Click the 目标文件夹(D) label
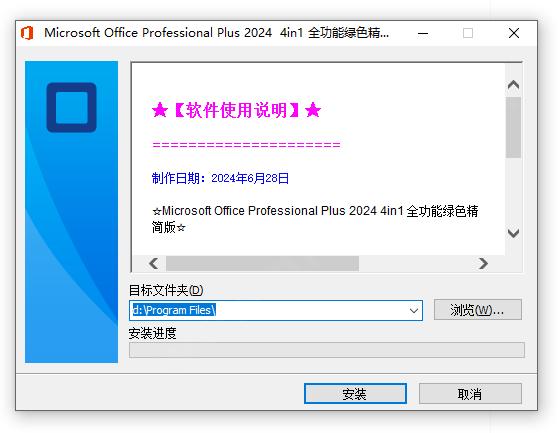 166,290
